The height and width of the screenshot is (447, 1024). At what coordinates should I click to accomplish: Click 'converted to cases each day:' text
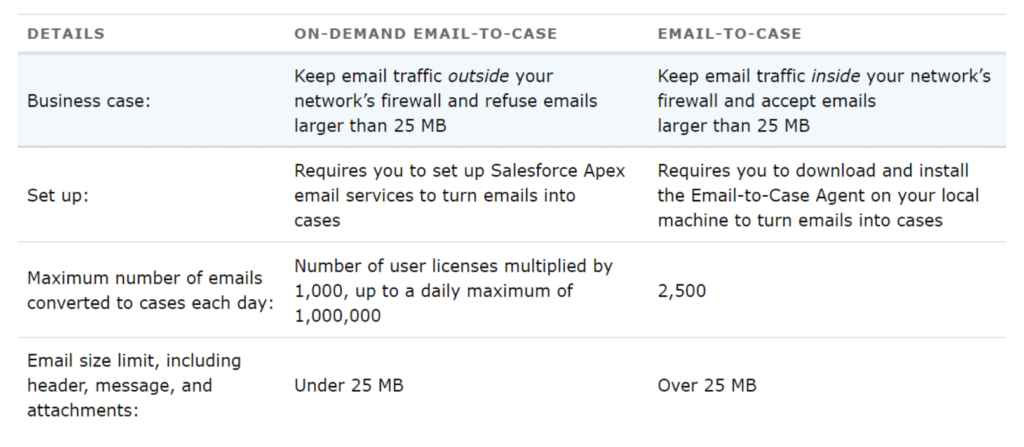click(x=150, y=304)
